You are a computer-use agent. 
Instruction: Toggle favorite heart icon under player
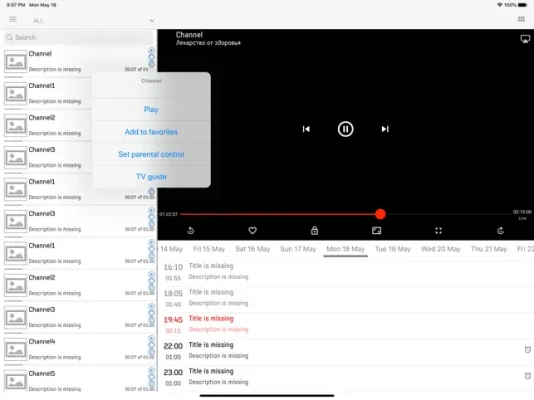pos(252,230)
